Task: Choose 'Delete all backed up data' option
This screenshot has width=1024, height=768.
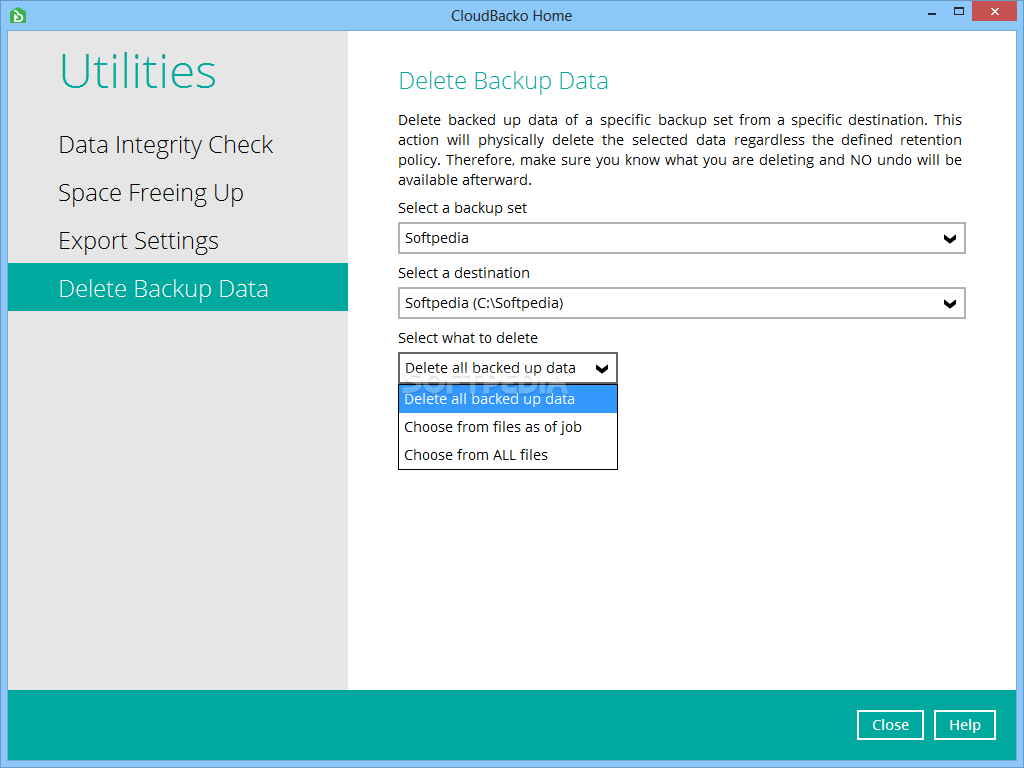Action: pos(507,399)
